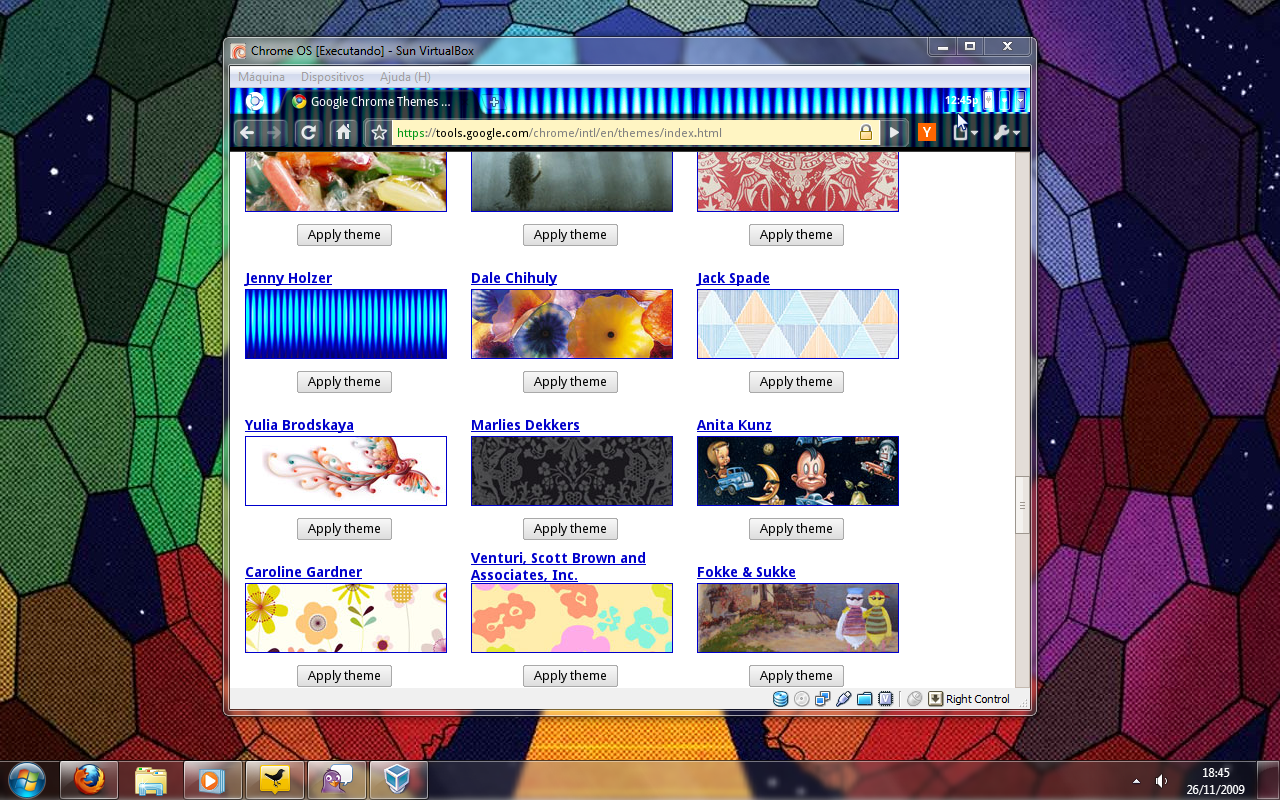Apply the Jenny Holzer theme
Image resolution: width=1280 pixels, height=800 pixels.
(344, 382)
